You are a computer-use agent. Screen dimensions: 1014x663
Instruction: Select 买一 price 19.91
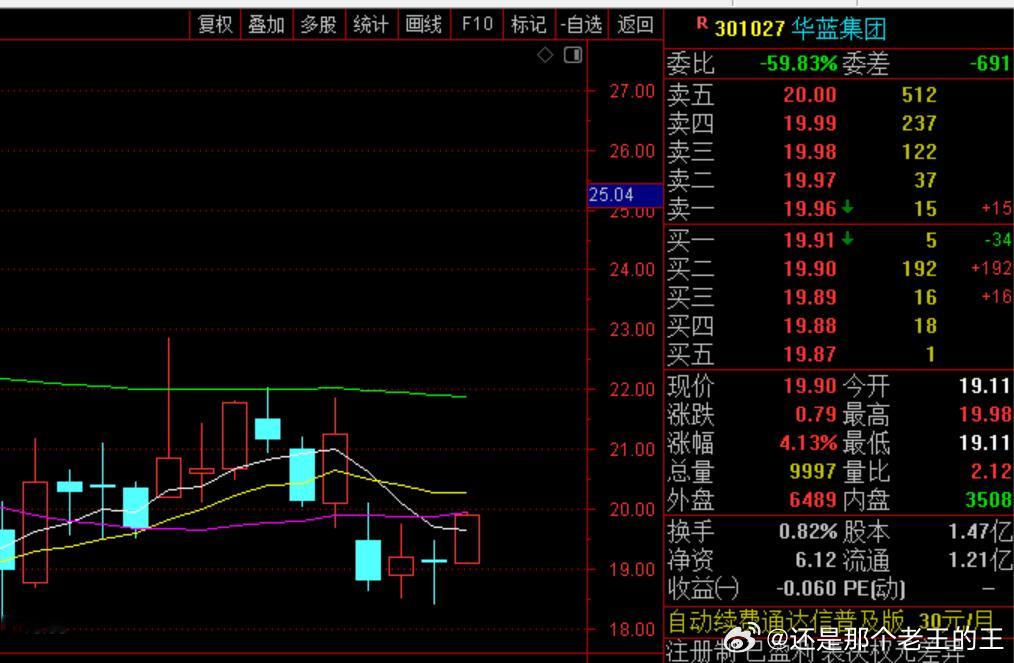click(x=810, y=241)
